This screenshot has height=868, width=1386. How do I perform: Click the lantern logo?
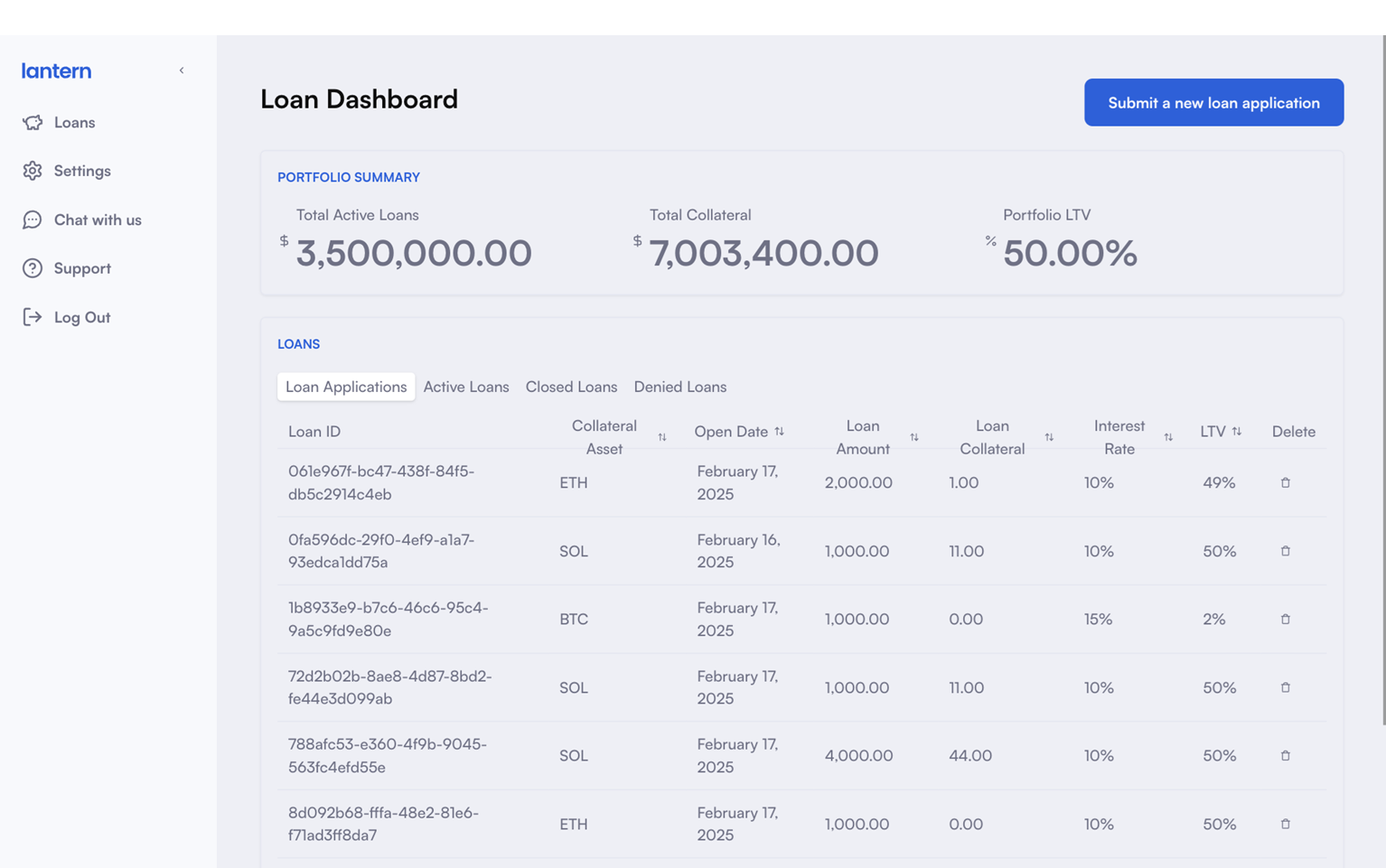tap(56, 70)
